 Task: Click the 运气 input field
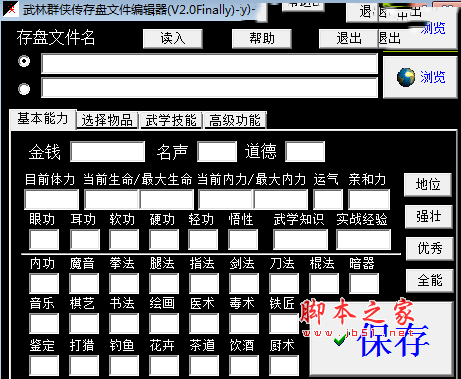[x=328, y=199]
